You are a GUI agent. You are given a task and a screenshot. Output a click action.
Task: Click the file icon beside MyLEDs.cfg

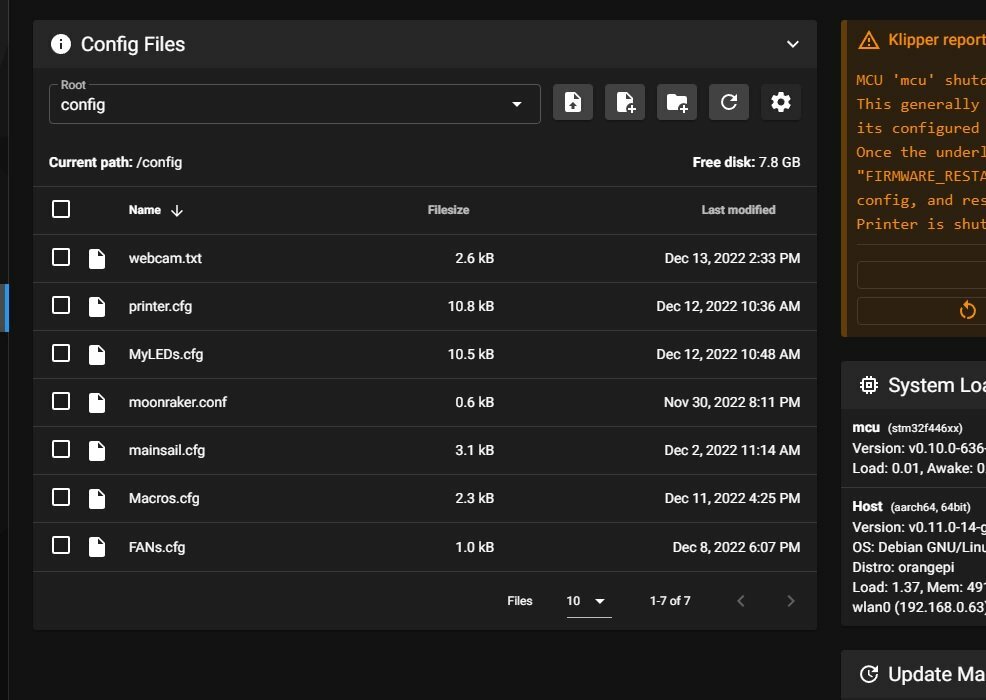coord(97,354)
